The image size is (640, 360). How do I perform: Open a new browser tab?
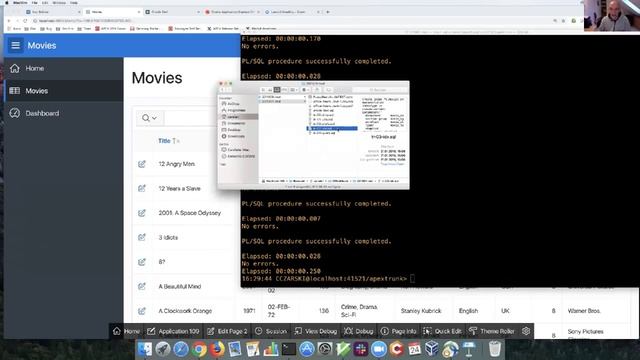click(328, 12)
